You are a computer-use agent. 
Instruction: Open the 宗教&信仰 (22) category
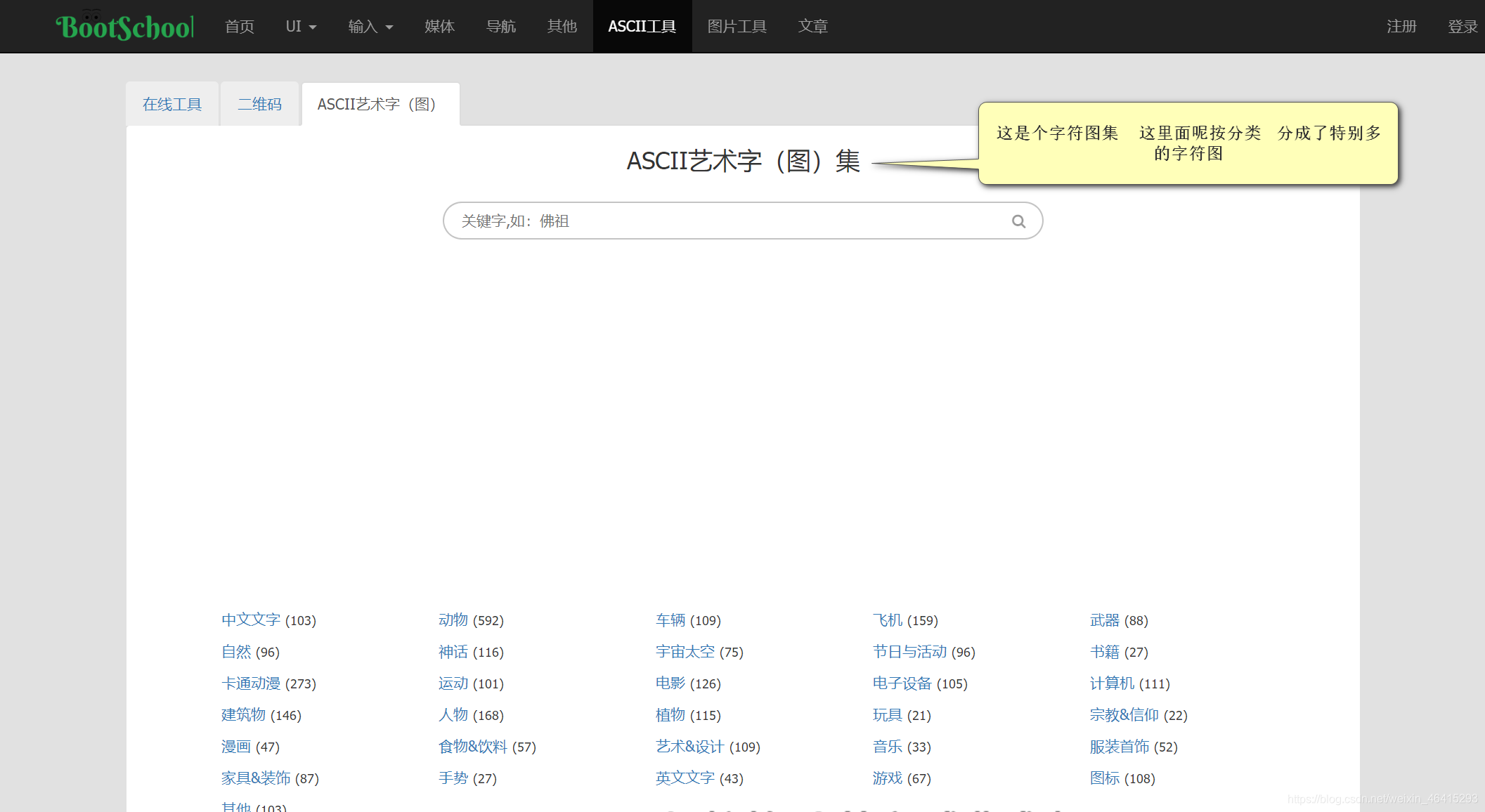click(x=1124, y=714)
